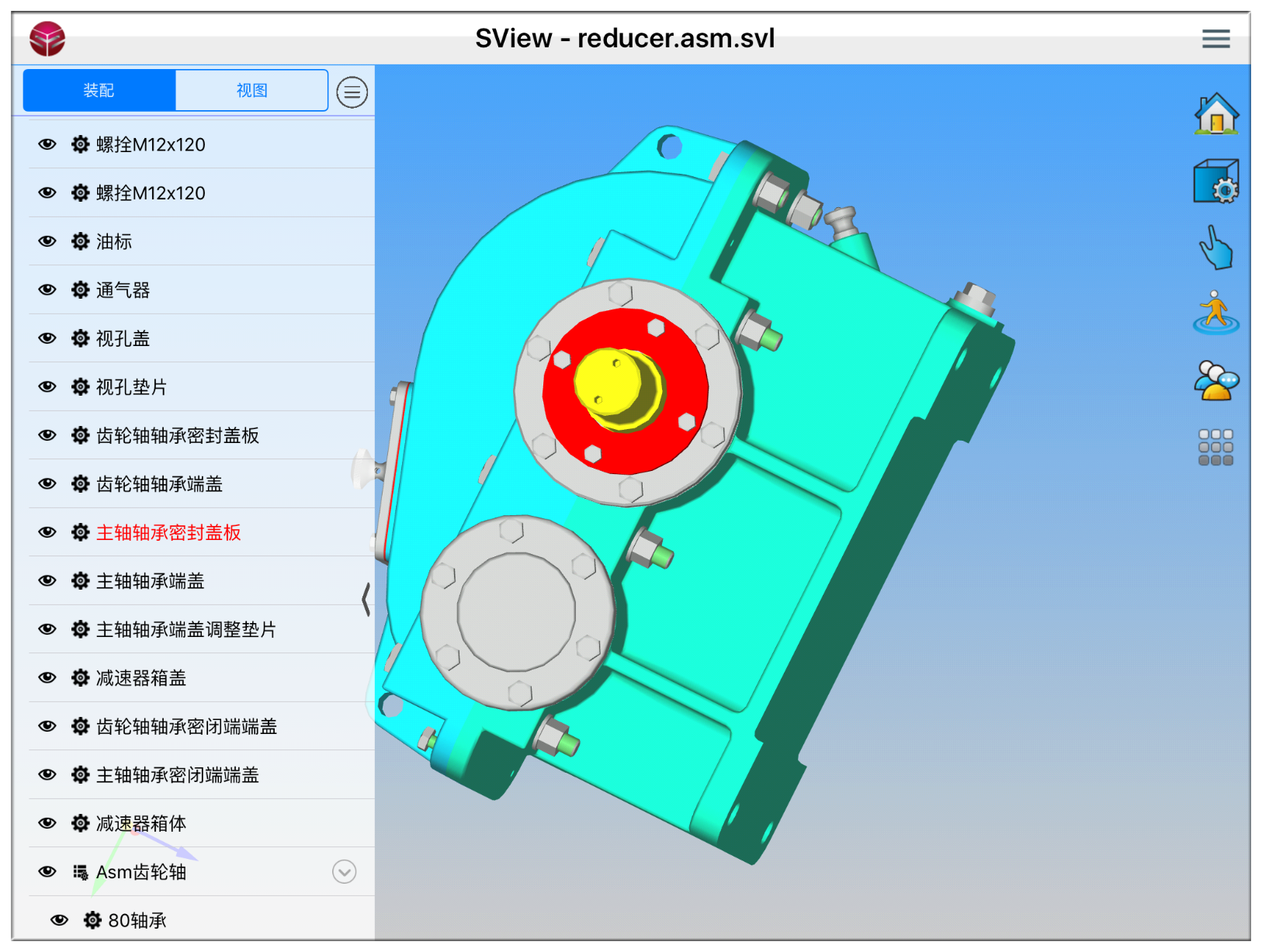Click gear icon of 主轴轴承端盖
Screen dimensions: 1262x952
(x=80, y=580)
